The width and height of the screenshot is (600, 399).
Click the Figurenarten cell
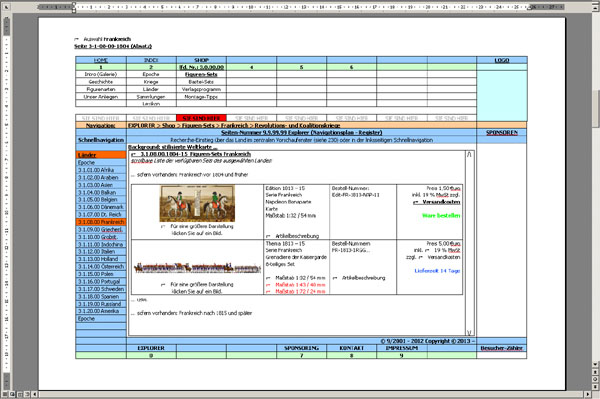(x=101, y=89)
